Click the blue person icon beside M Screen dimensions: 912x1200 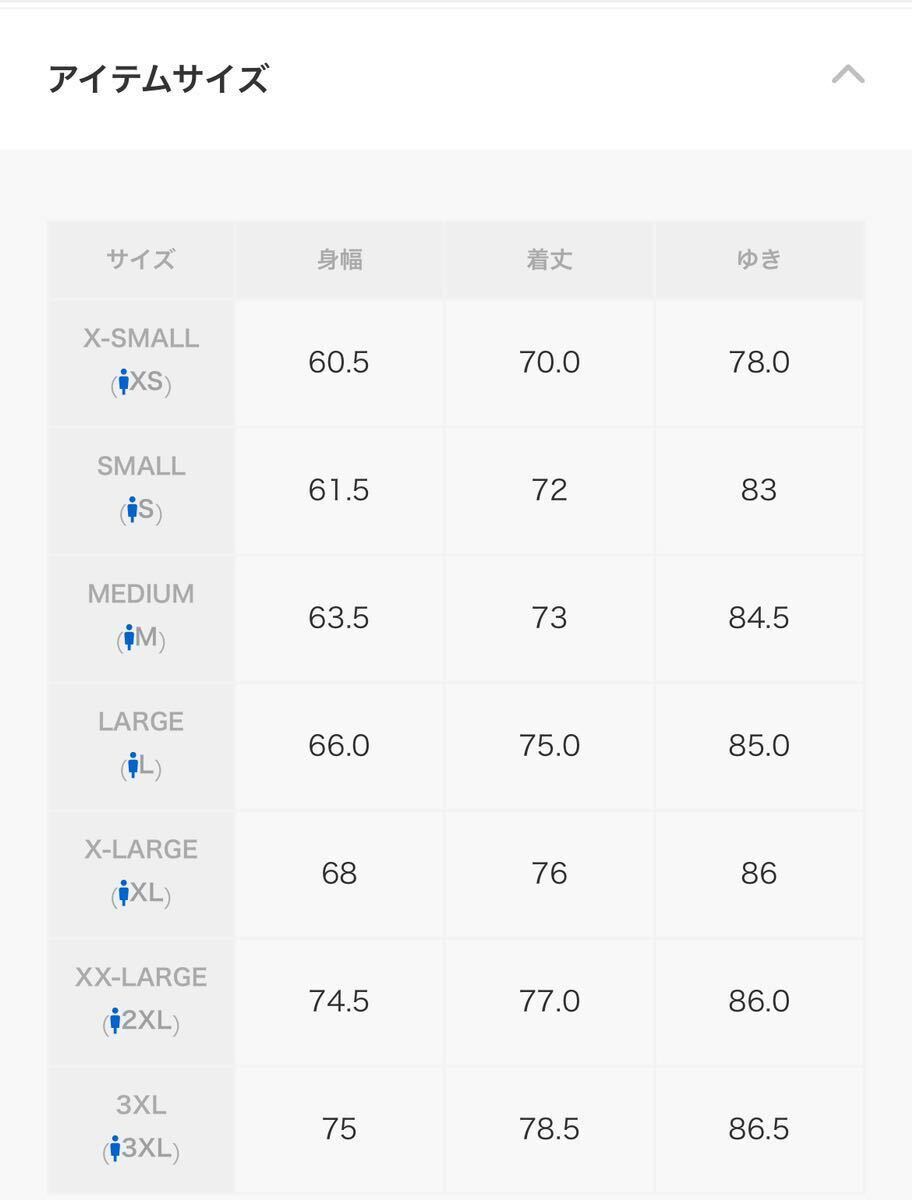pos(128,638)
